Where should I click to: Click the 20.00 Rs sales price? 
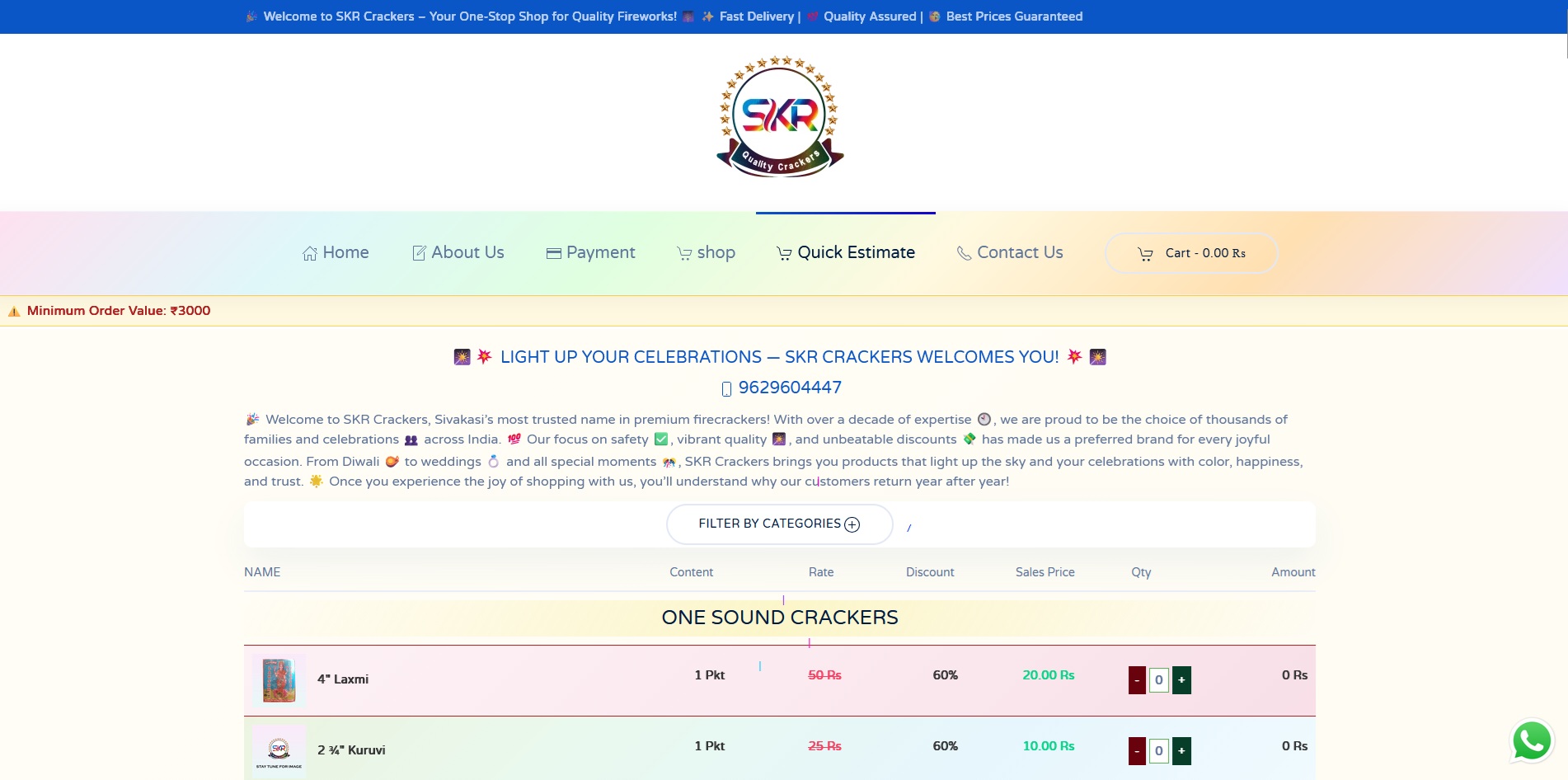tap(1049, 675)
